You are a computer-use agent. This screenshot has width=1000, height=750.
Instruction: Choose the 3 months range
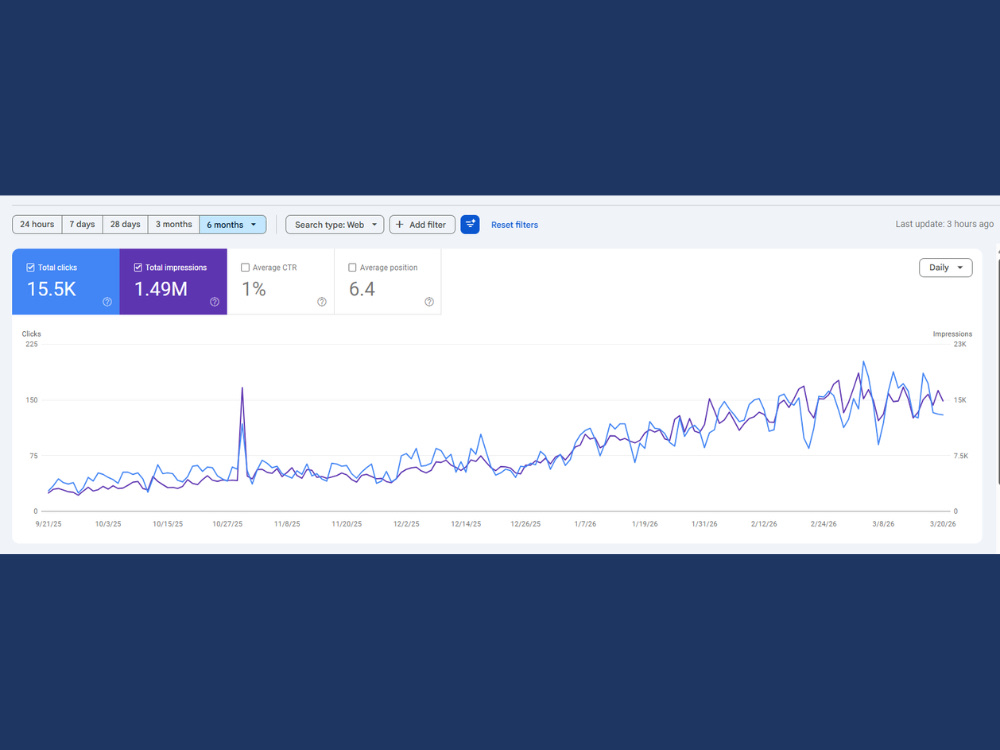click(173, 224)
